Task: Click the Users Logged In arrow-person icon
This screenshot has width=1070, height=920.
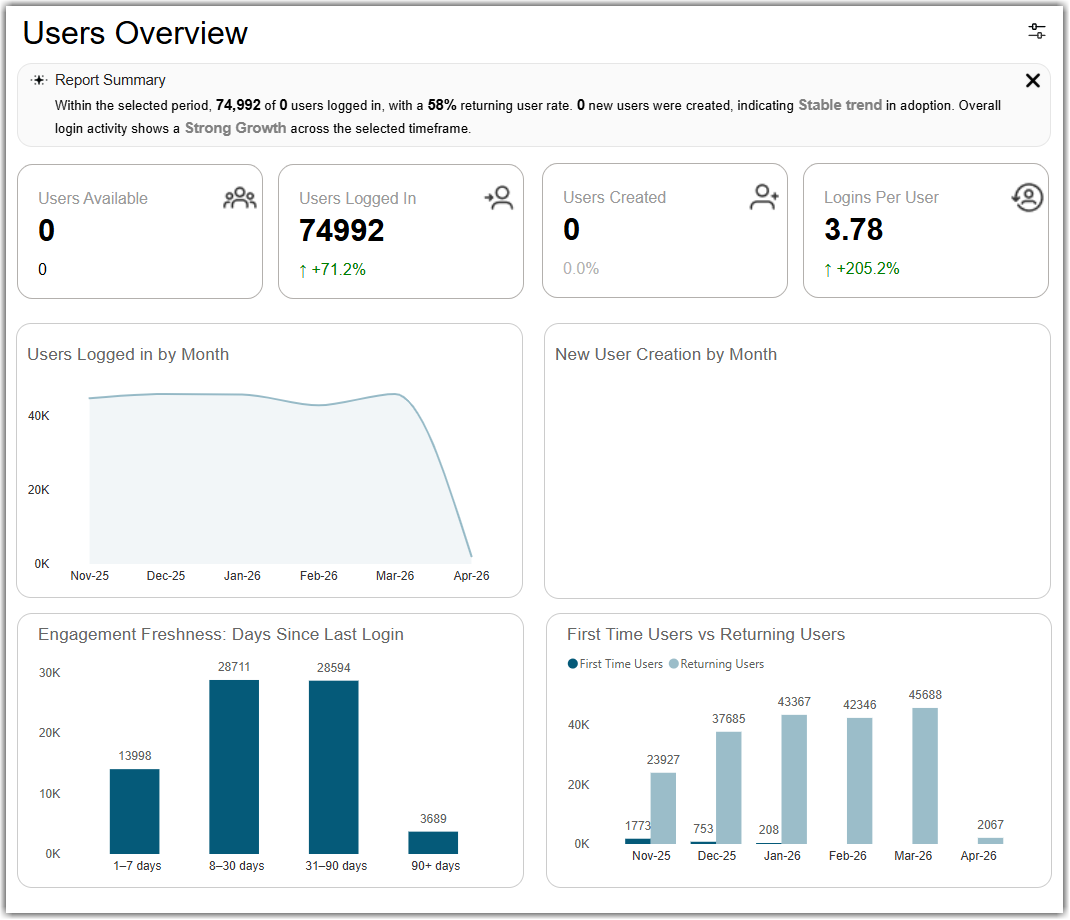Action: click(500, 198)
